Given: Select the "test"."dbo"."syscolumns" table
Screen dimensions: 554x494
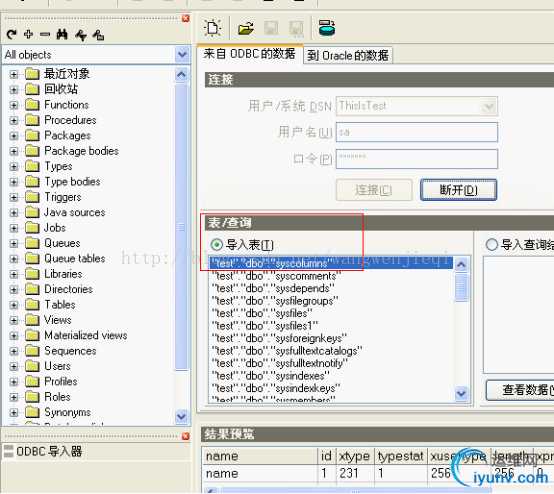Looking at the screenshot, I should click(x=331, y=264).
